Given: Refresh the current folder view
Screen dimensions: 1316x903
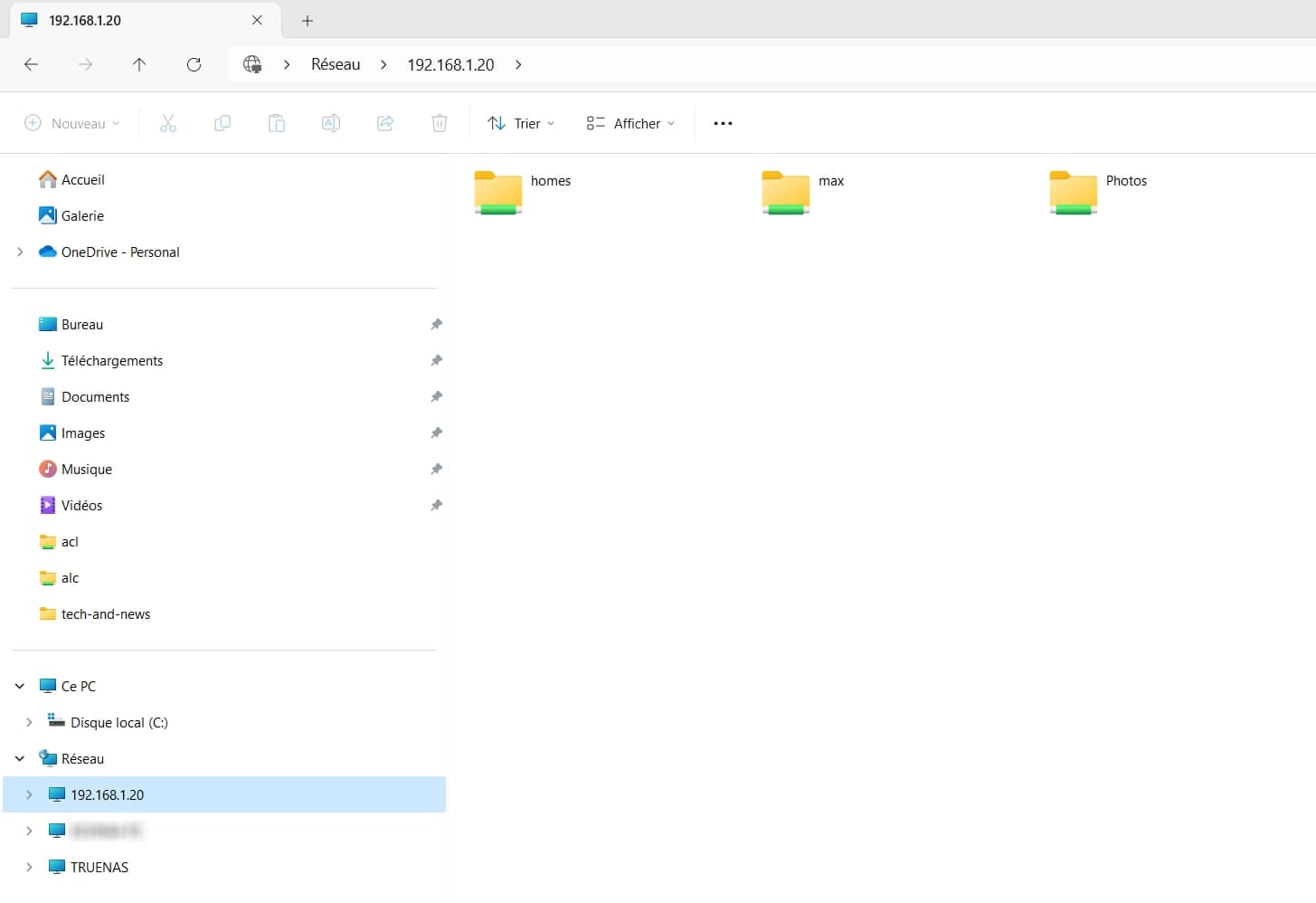Looking at the screenshot, I should pos(194,64).
